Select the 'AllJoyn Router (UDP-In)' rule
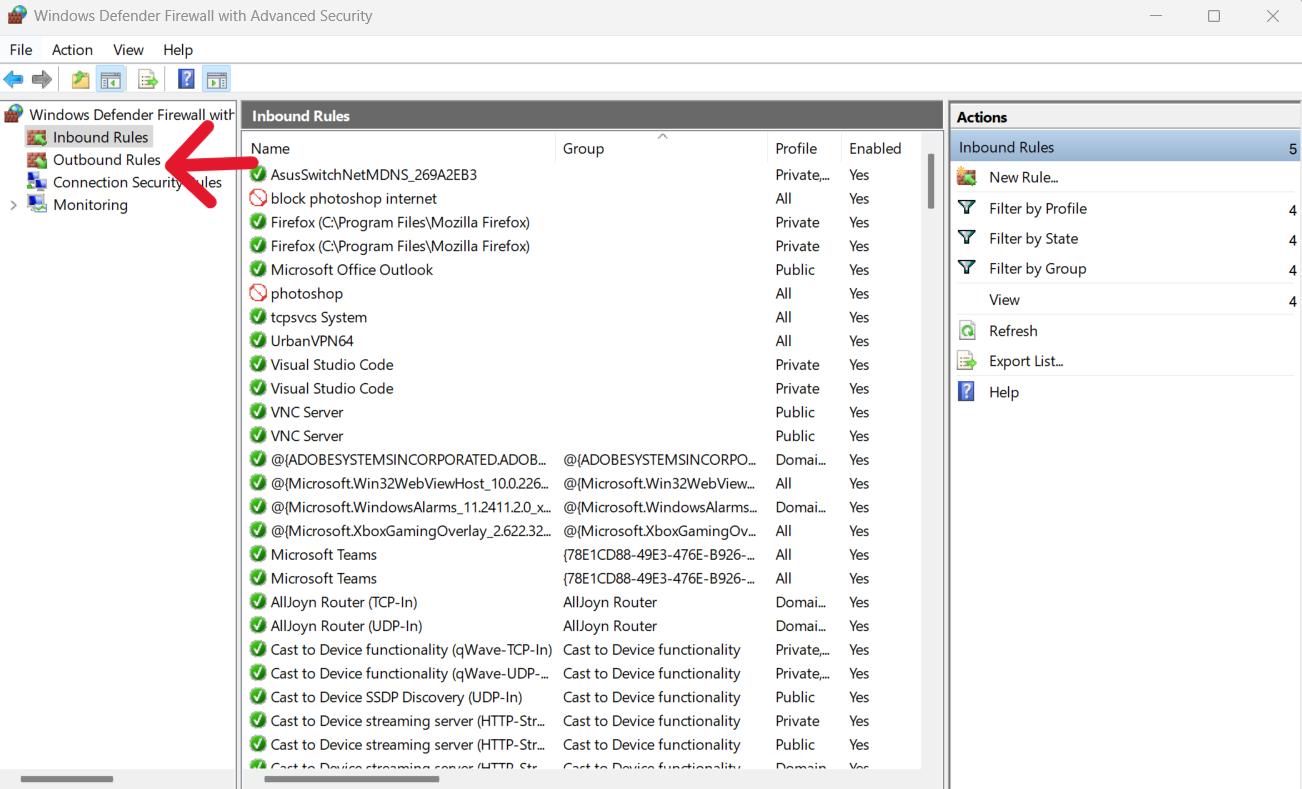Screen dimensions: 1302x789 point(346,626)
